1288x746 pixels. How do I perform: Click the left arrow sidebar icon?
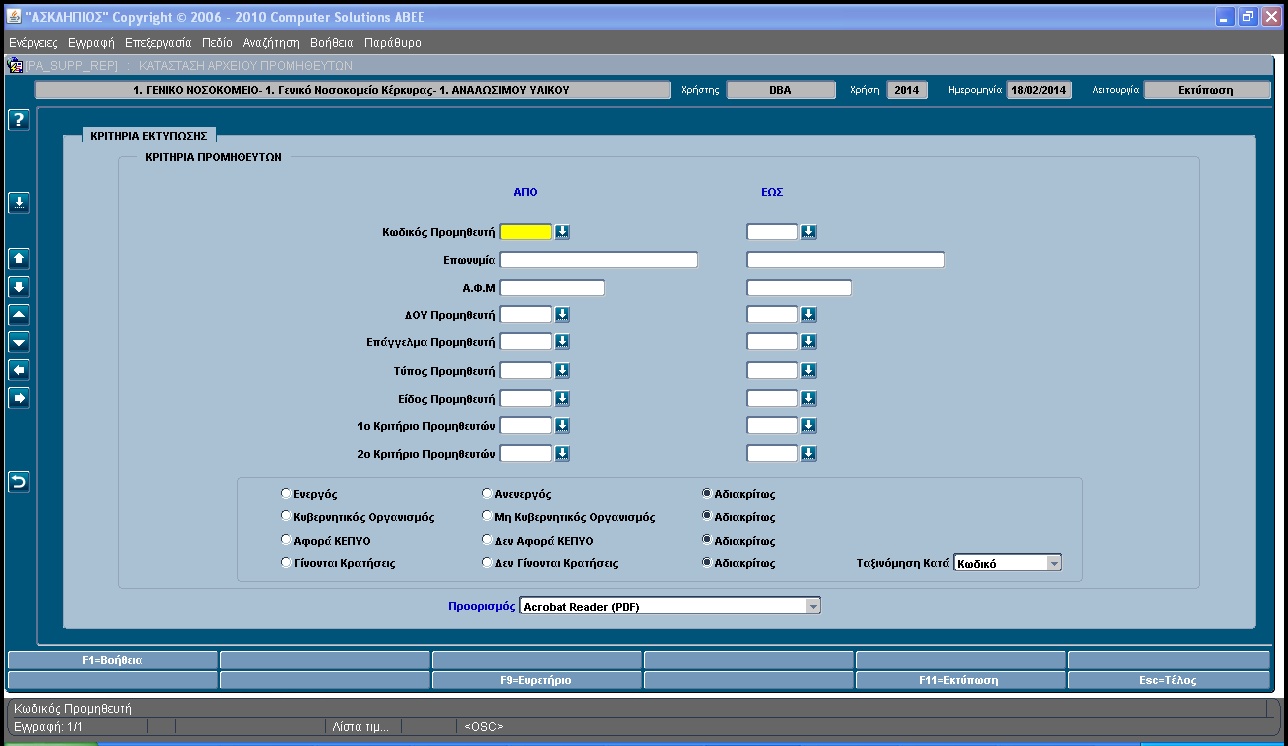tap(19, 370)
